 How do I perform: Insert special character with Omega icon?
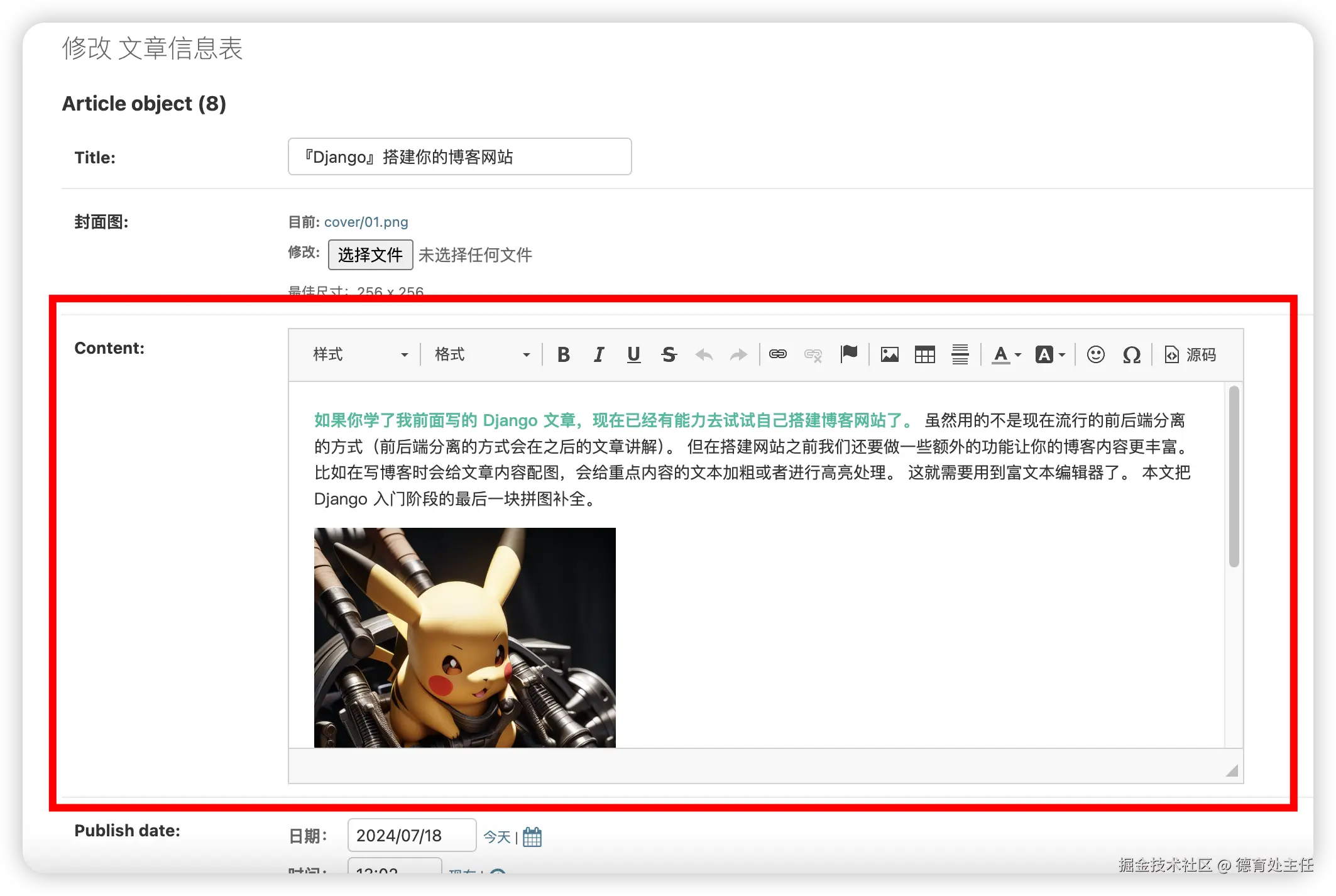pos(1131,355)
